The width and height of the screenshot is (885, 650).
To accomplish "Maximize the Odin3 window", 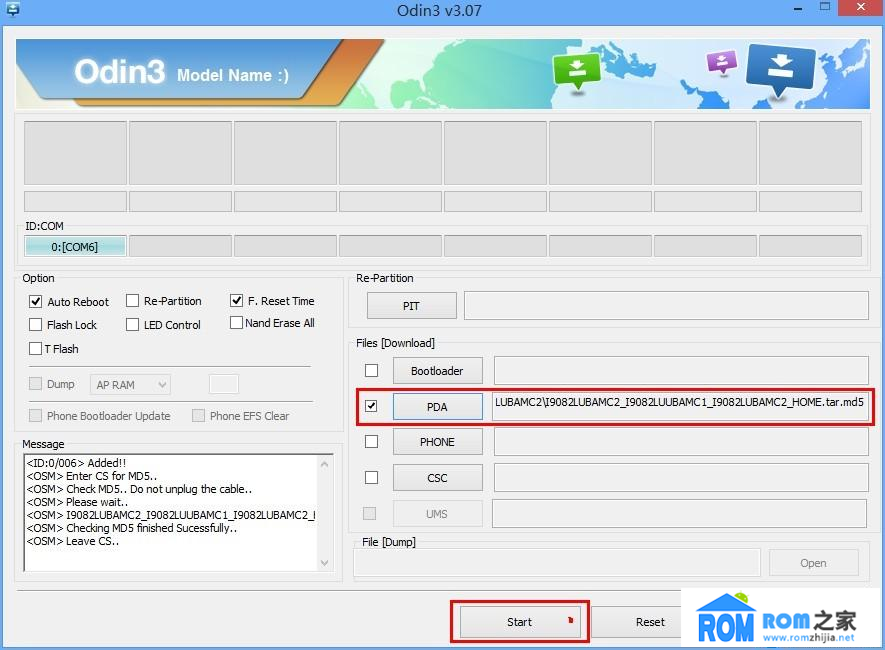I will [x=825, y=7].
